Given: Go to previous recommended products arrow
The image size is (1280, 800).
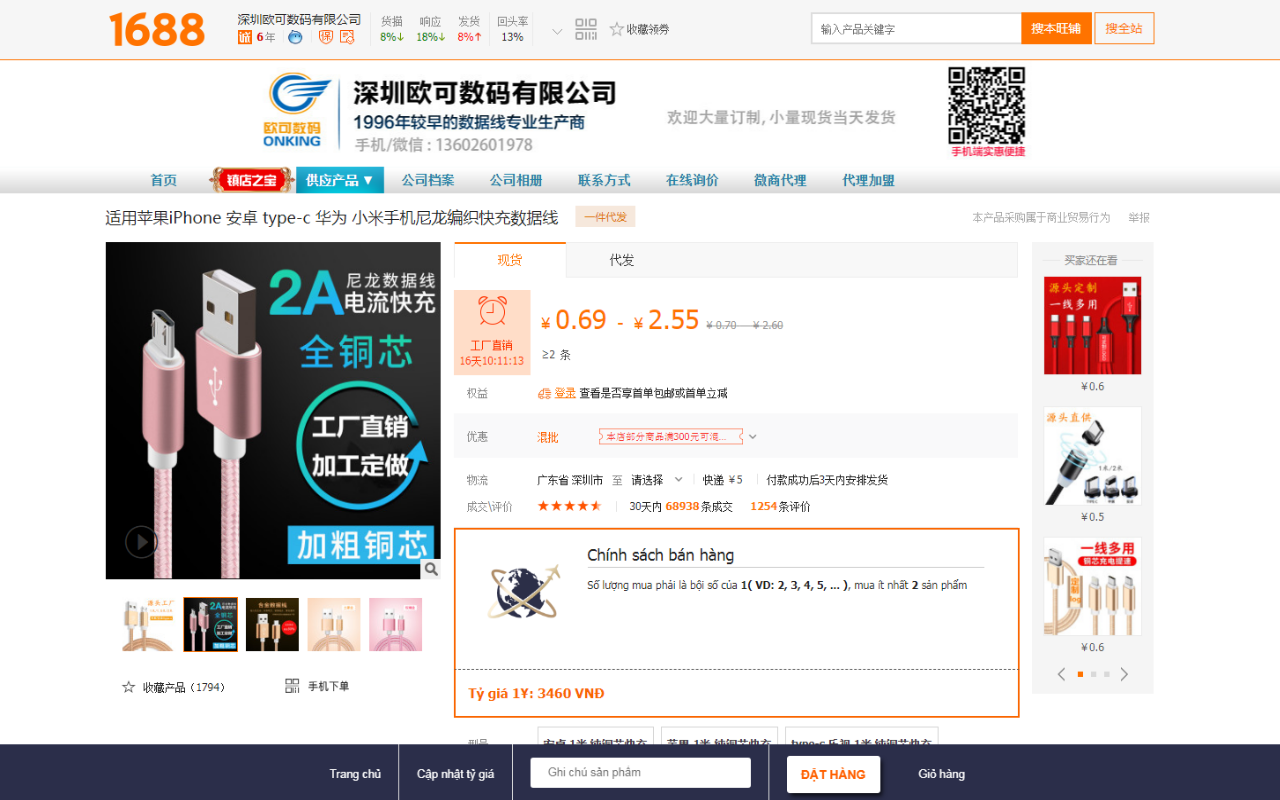Looking at the screenshot, I should pyautogui.click(x=1061, y=674).
